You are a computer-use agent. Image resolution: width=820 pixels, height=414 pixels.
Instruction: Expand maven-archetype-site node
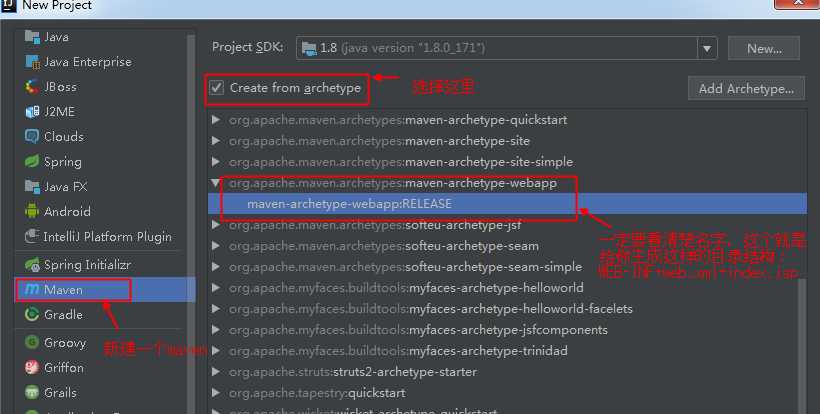point(215,141)
